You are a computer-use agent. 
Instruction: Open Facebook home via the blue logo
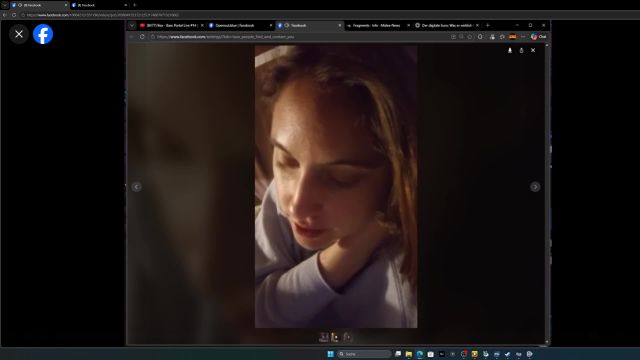pyautogui.click(x=43, y=34)
